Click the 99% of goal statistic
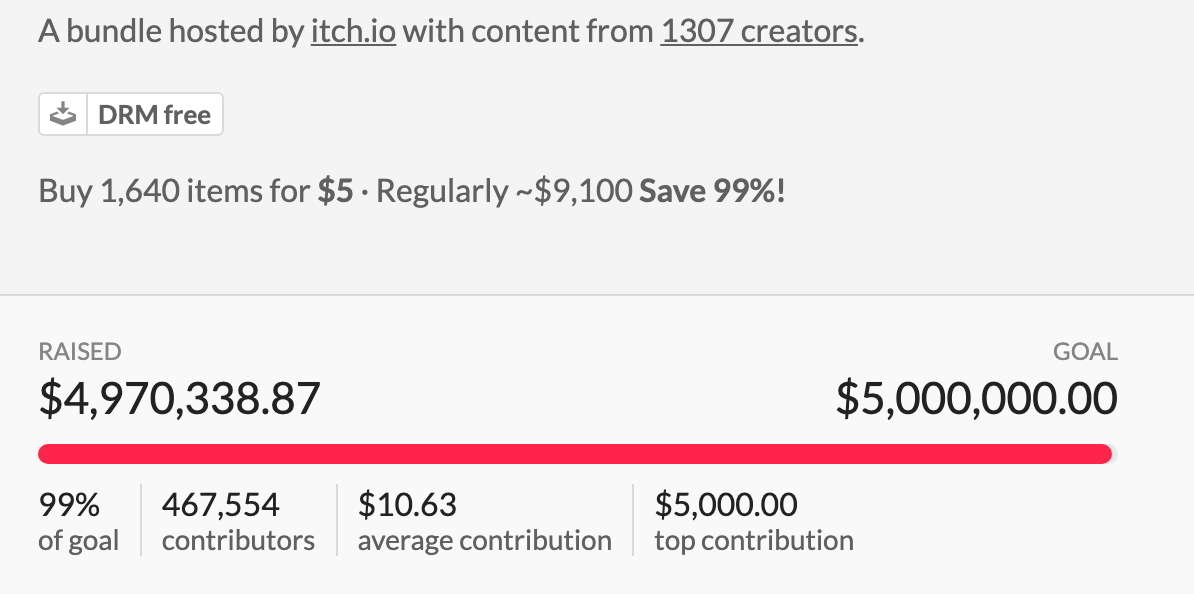This screenshot has width=1194, height=594. coord(69,505)
